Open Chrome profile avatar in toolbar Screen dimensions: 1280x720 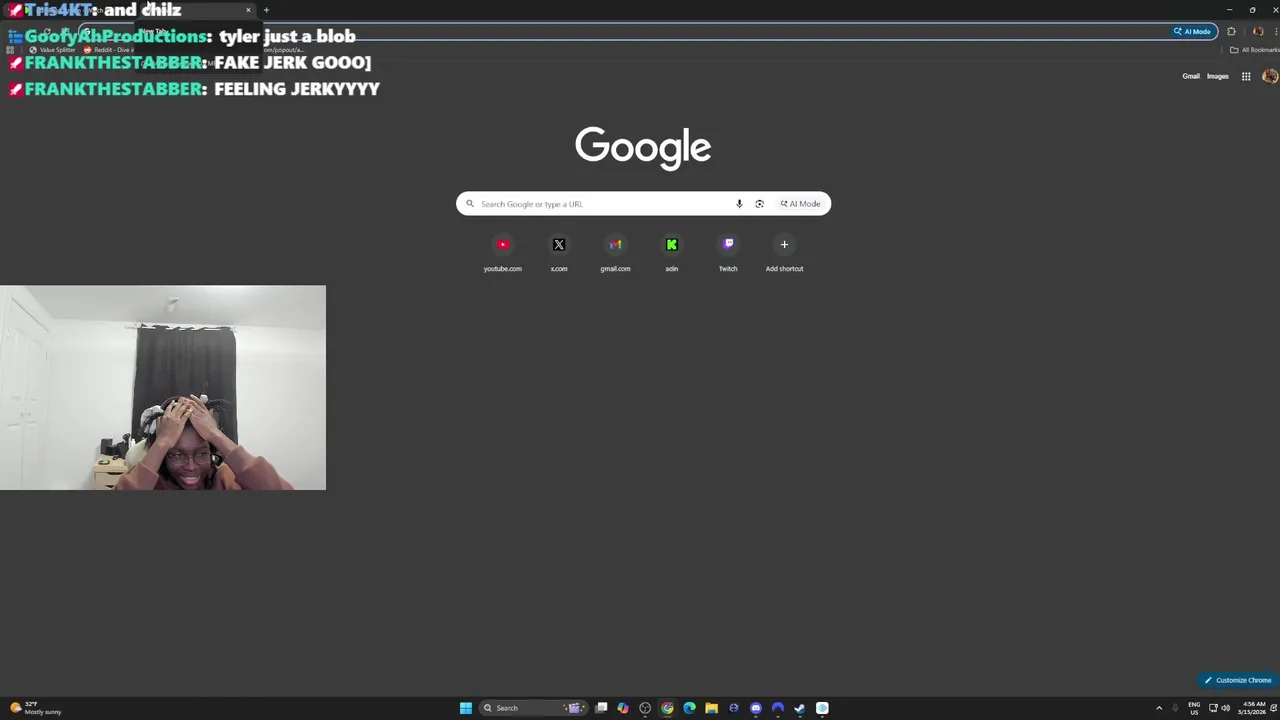tap(1258, 31)
